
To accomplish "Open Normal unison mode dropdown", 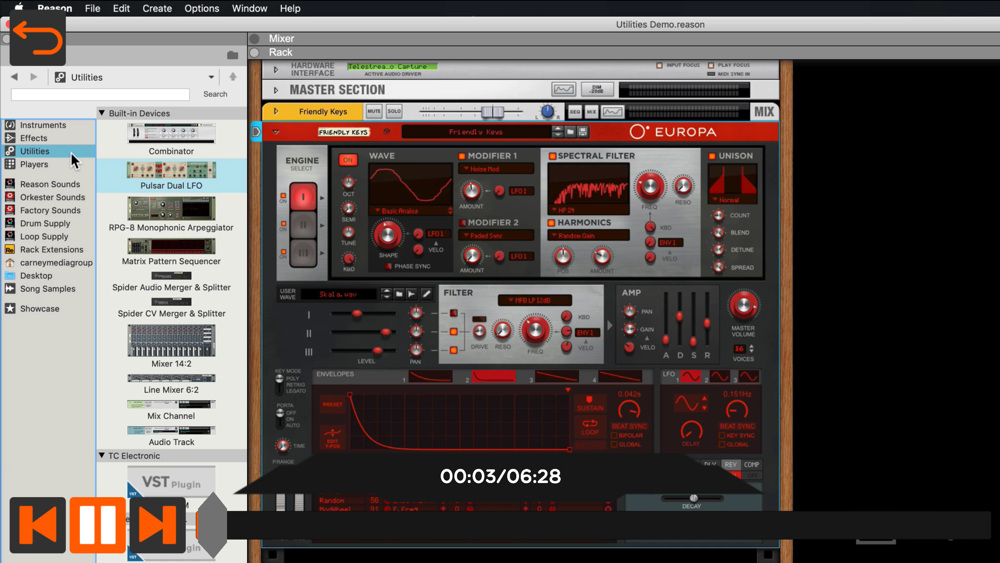I will point(733,200).
